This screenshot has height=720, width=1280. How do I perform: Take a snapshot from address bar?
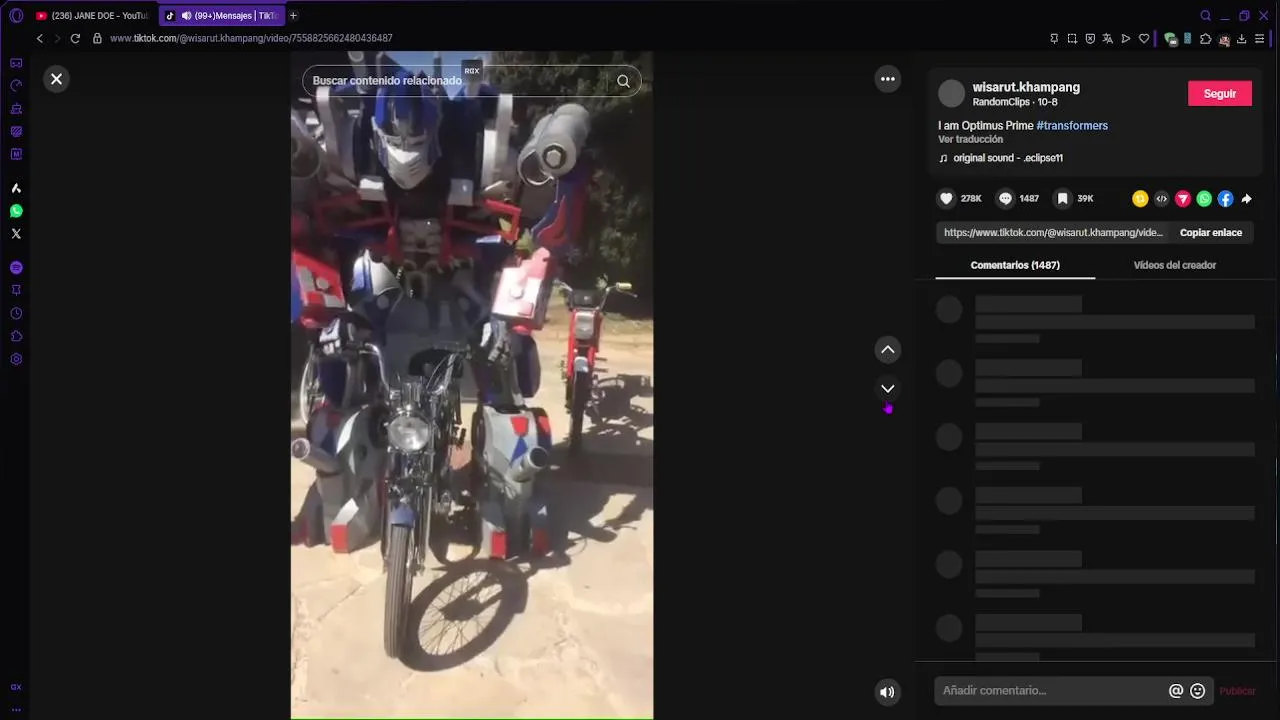(1072, 39)
